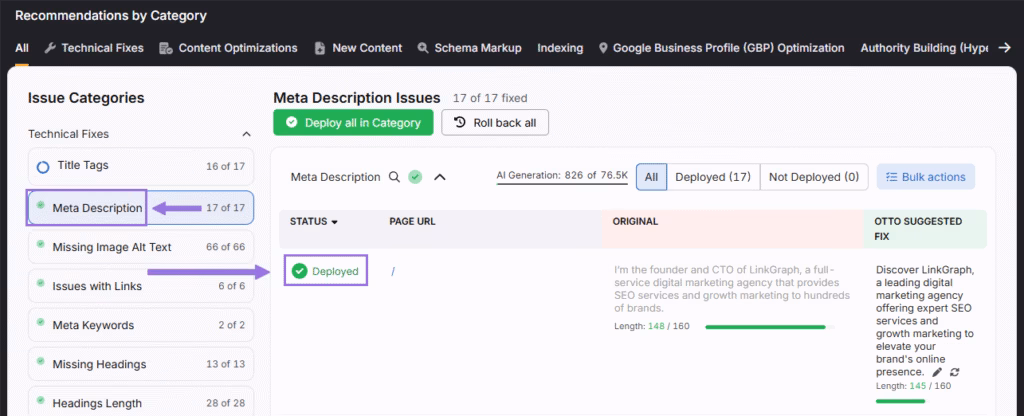Toggle the Deployed status on the first row
The image size is (1024, 416).
325,271
